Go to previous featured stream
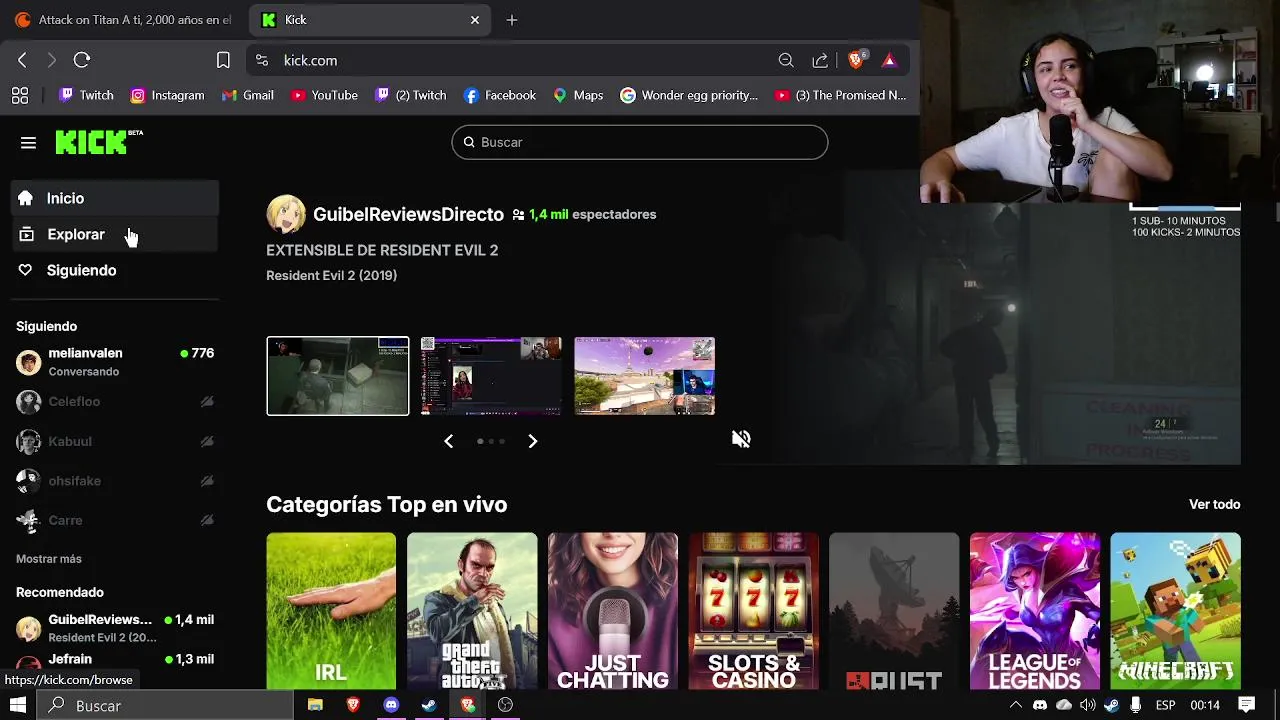The width and height of the screenshot is (1280, 720). [448, 441]
